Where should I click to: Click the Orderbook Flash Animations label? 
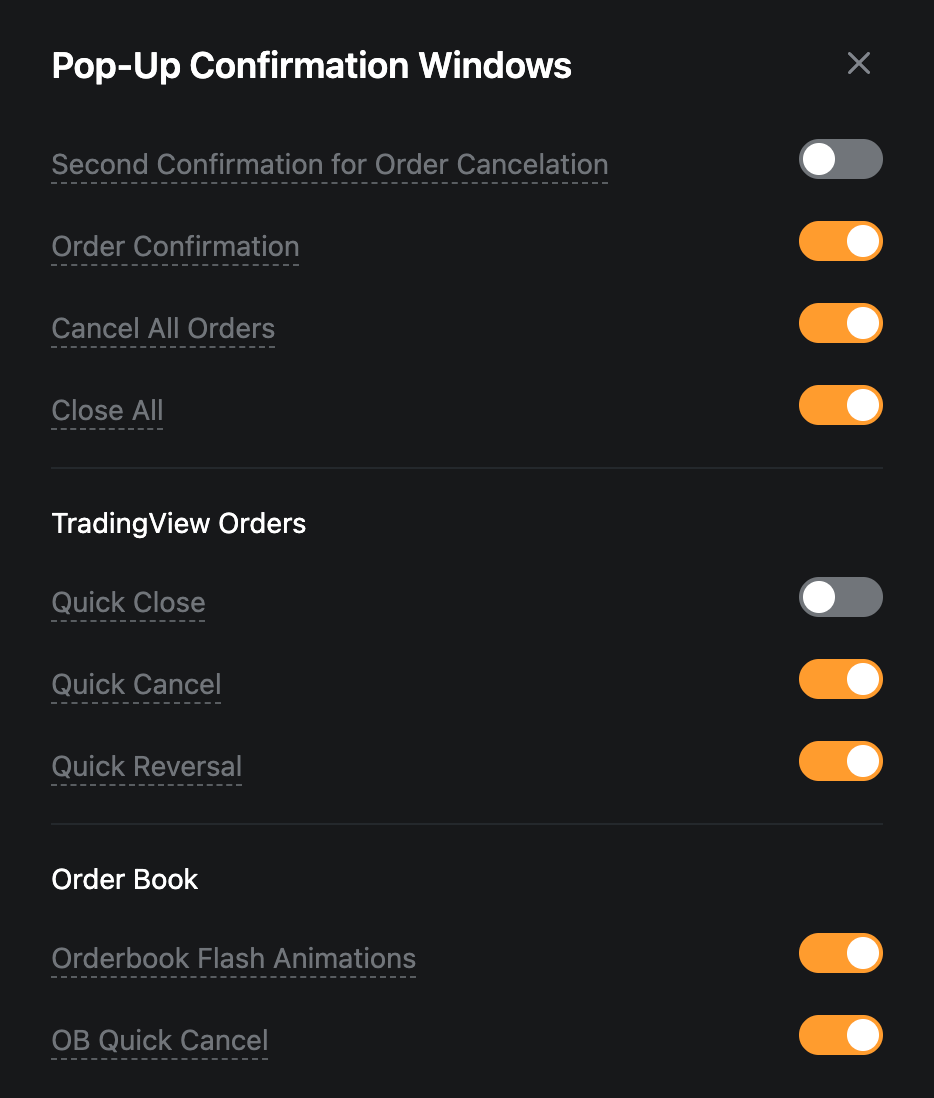pyautogui.click(x=233, y=959)
